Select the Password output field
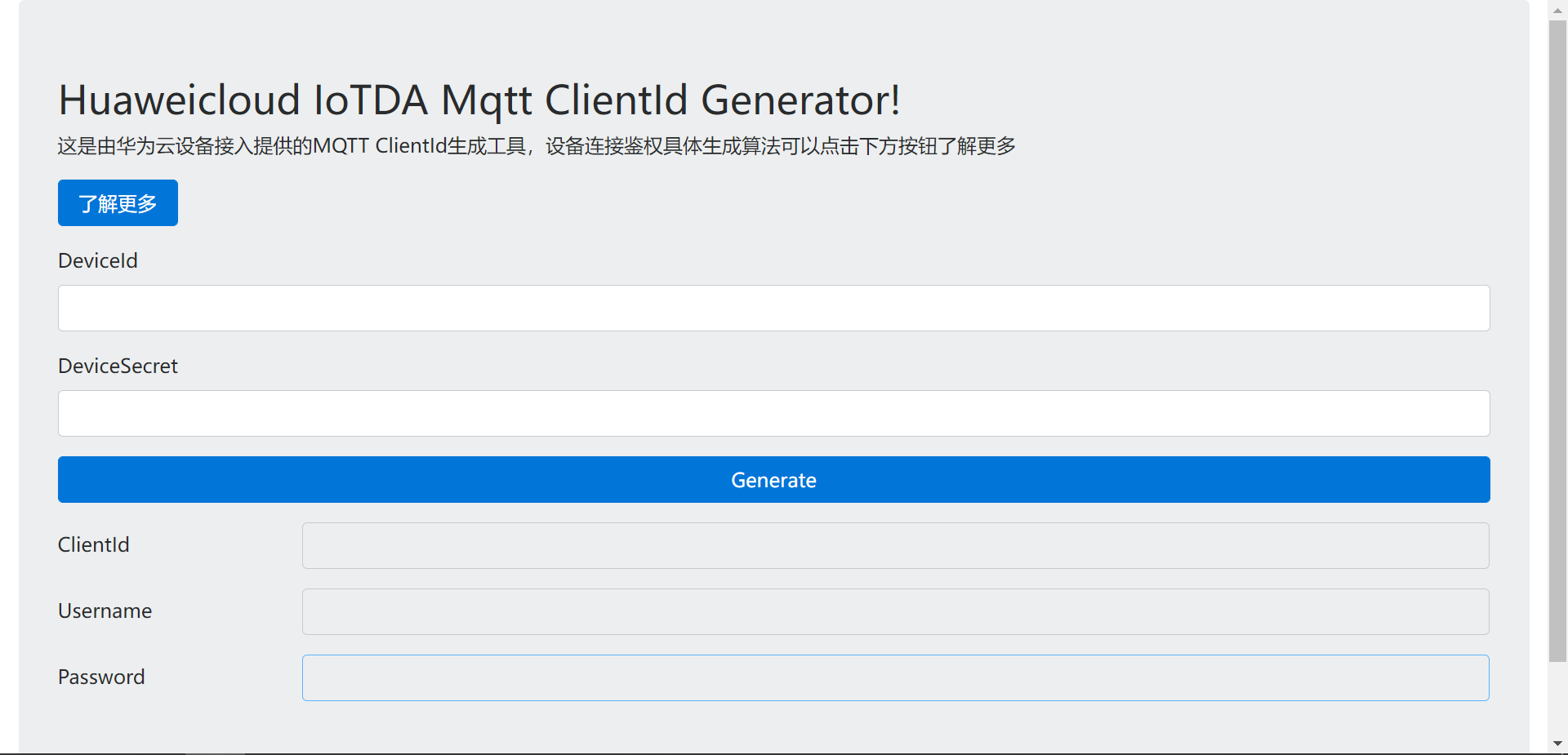The height and width of the screenshot is (755, 1568). pyautogui.click(x=895, y=678)
